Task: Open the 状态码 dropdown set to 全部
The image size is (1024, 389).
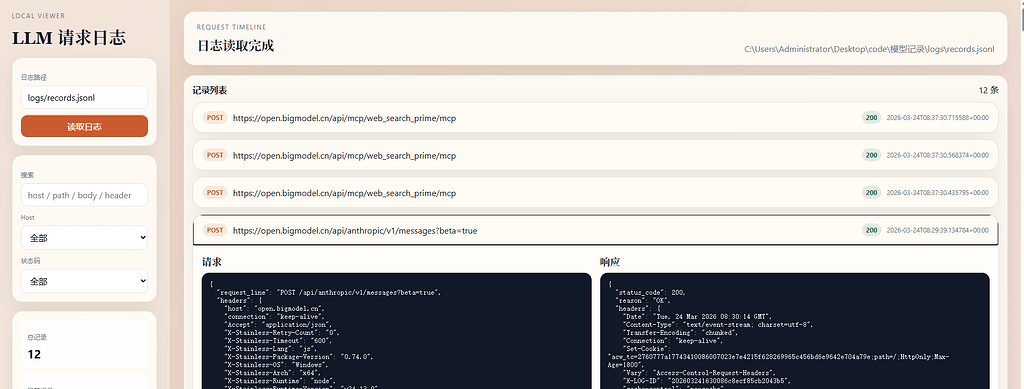Action: (x=84, y=281)
